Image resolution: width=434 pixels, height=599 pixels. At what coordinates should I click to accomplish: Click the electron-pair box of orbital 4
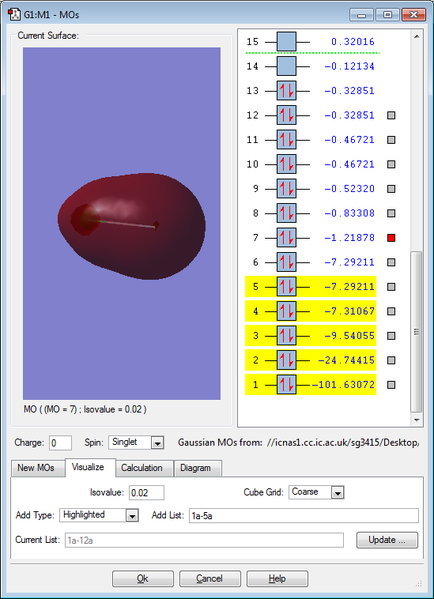click(286, 311)
